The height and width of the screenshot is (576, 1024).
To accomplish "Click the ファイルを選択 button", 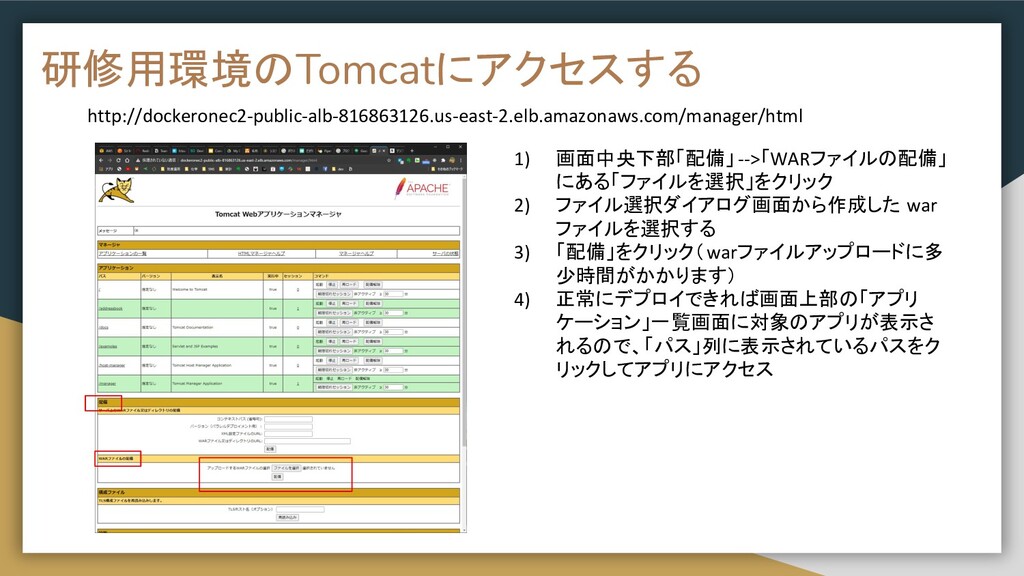I will coord(287,468).
